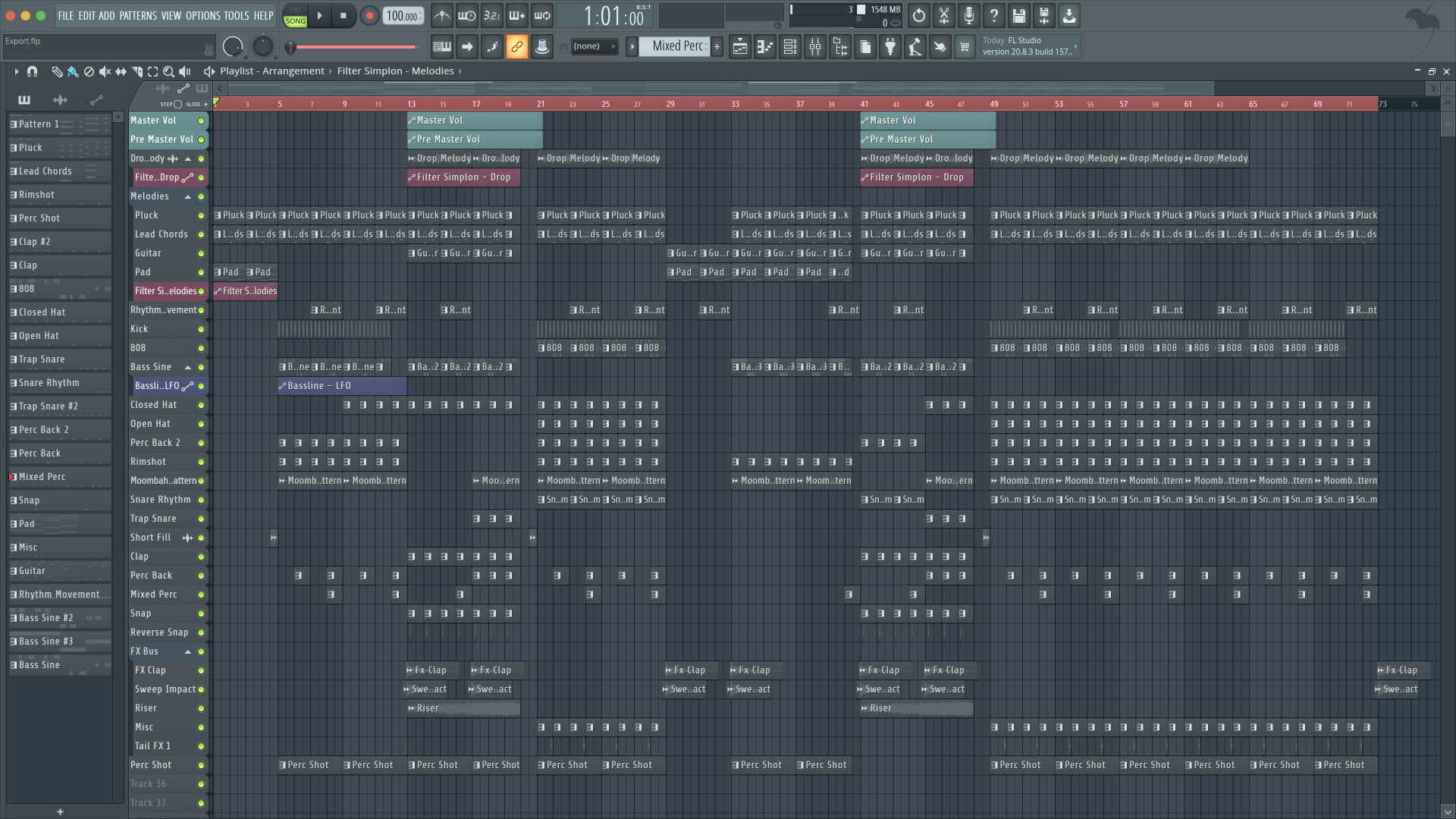
Task: Render audio file with waveform disk icon
Action: click(1043, 15)
